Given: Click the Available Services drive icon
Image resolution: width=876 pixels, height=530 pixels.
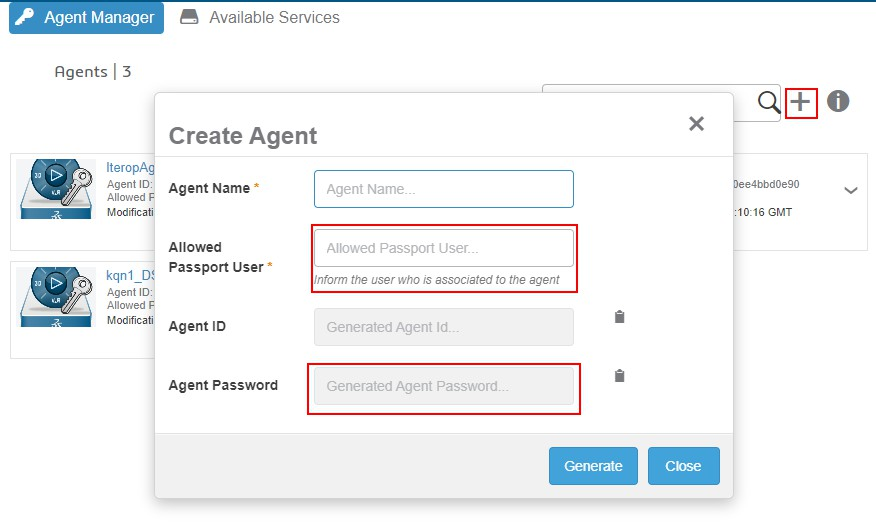Looking at the screenshot, I should pos(189,17).
